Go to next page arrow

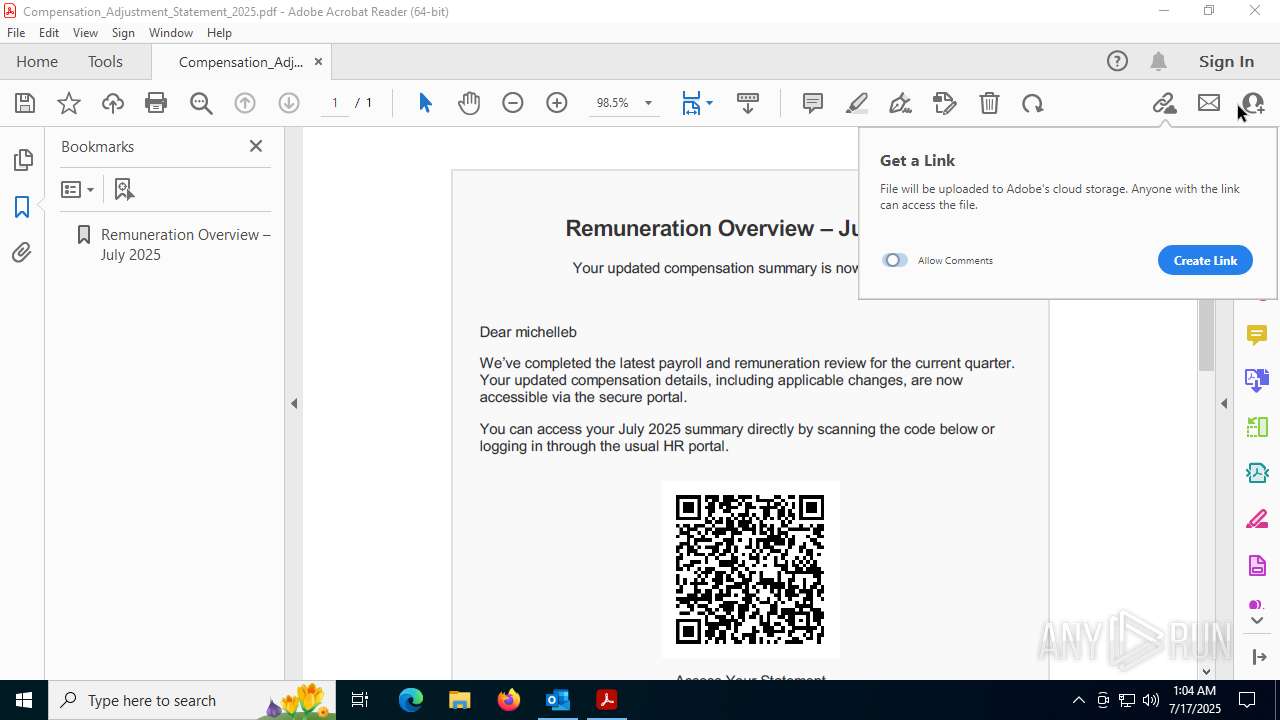(289, 103)
